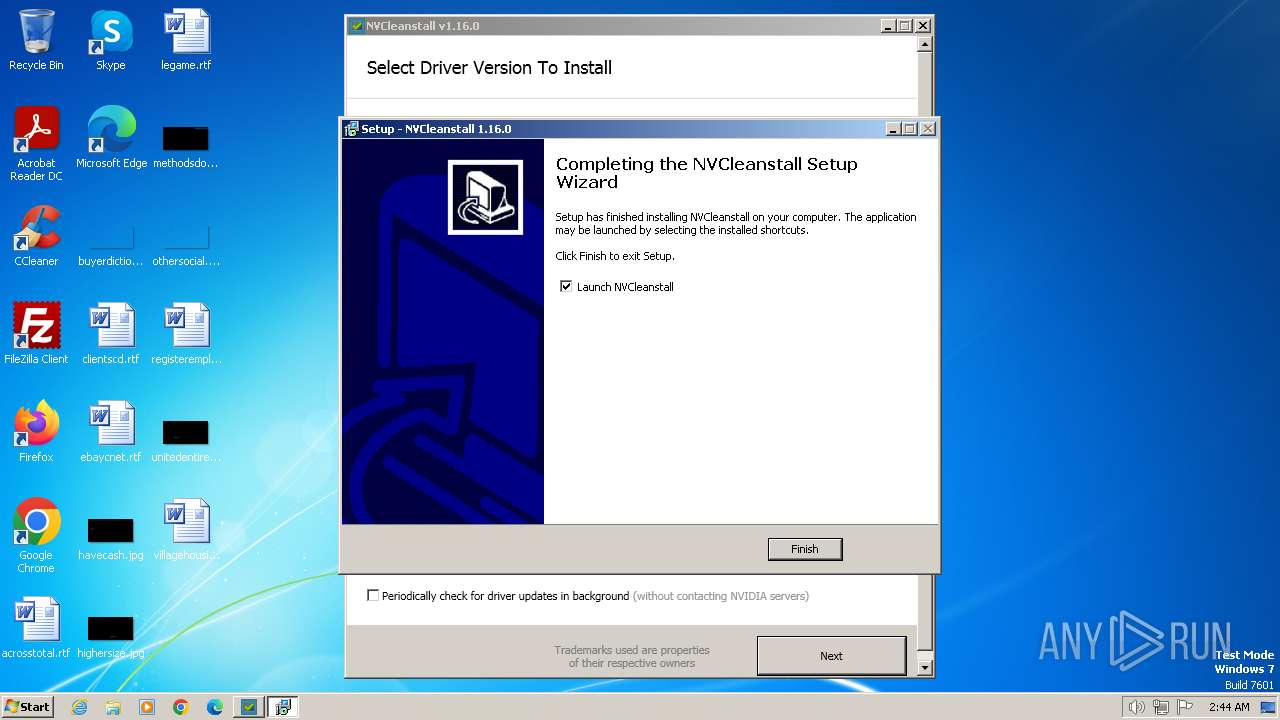Select CCleaner desktop shortcut
1280x720 pixels.
(36, 237)
